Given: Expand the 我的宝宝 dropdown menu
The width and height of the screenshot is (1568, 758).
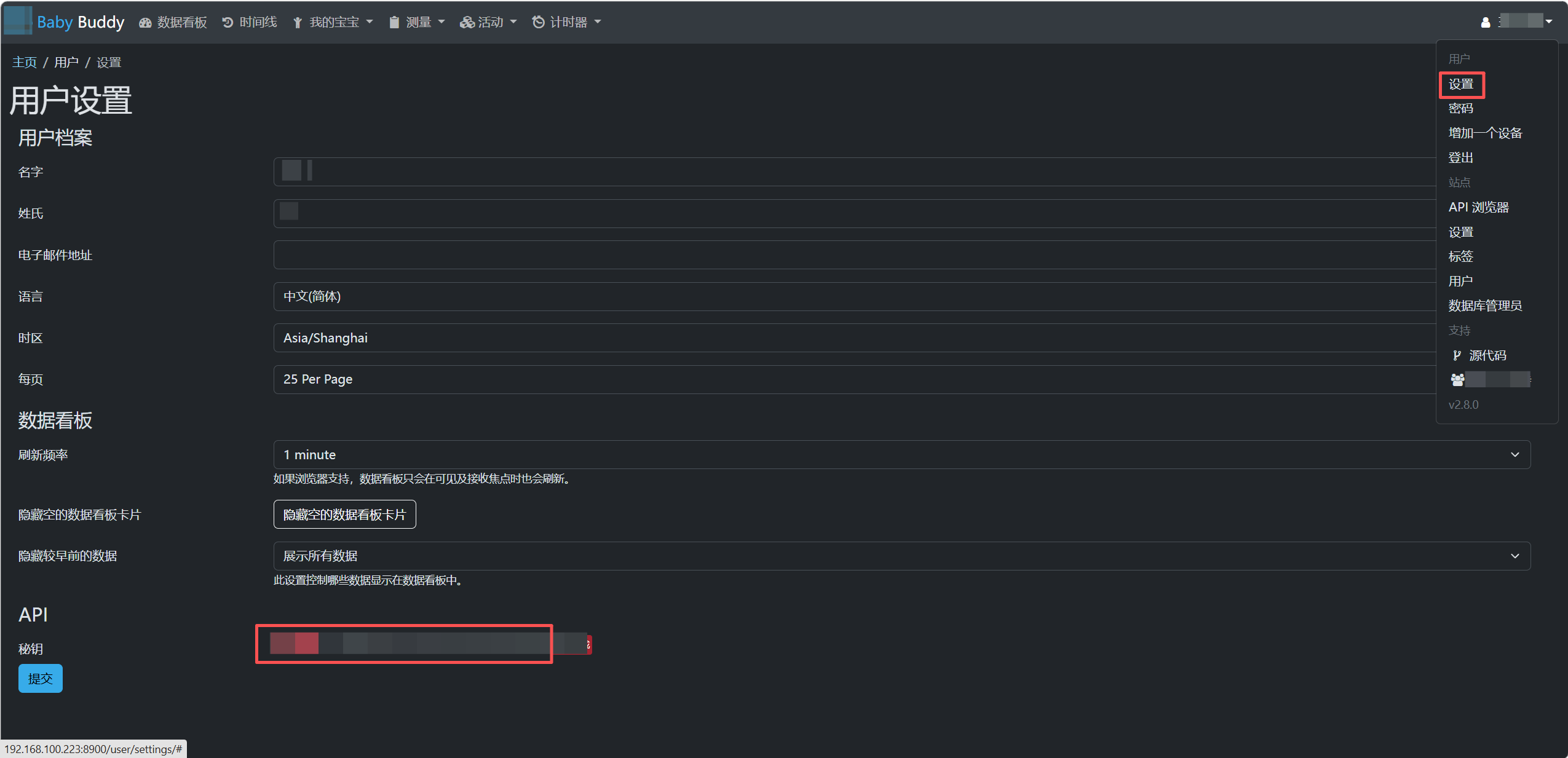Looking at the screenshot, I should tap(370, 22).
